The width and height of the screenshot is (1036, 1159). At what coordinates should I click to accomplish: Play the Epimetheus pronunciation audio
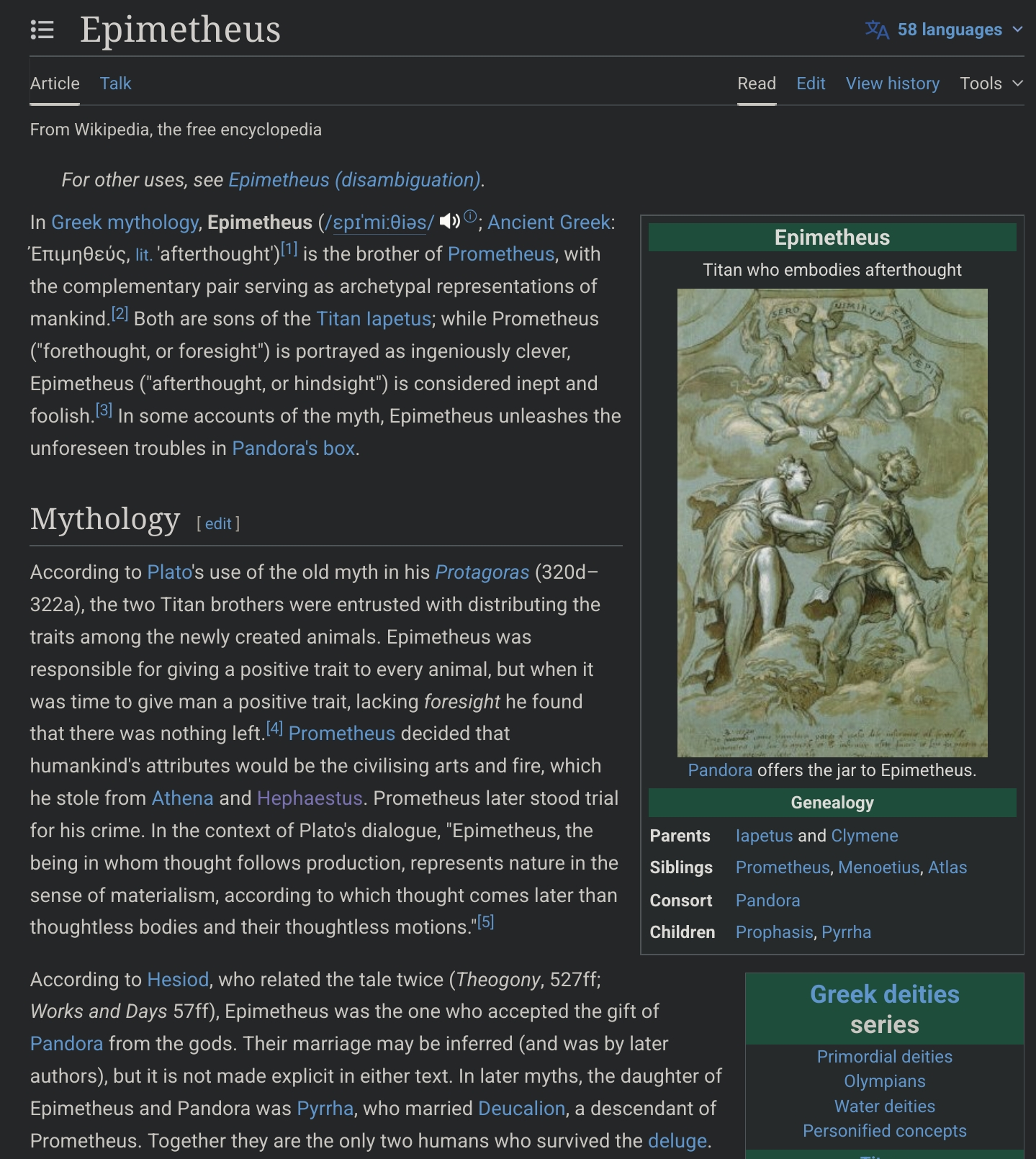449,221
